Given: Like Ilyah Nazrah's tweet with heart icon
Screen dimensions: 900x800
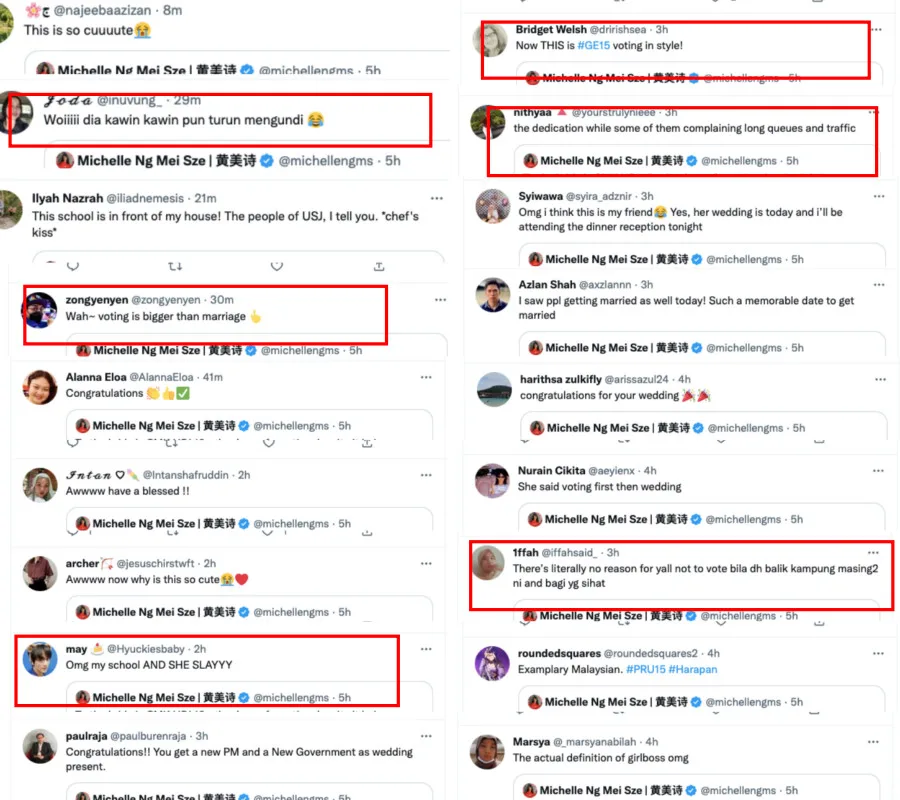Looking at the screenshot, I should 277,266.
